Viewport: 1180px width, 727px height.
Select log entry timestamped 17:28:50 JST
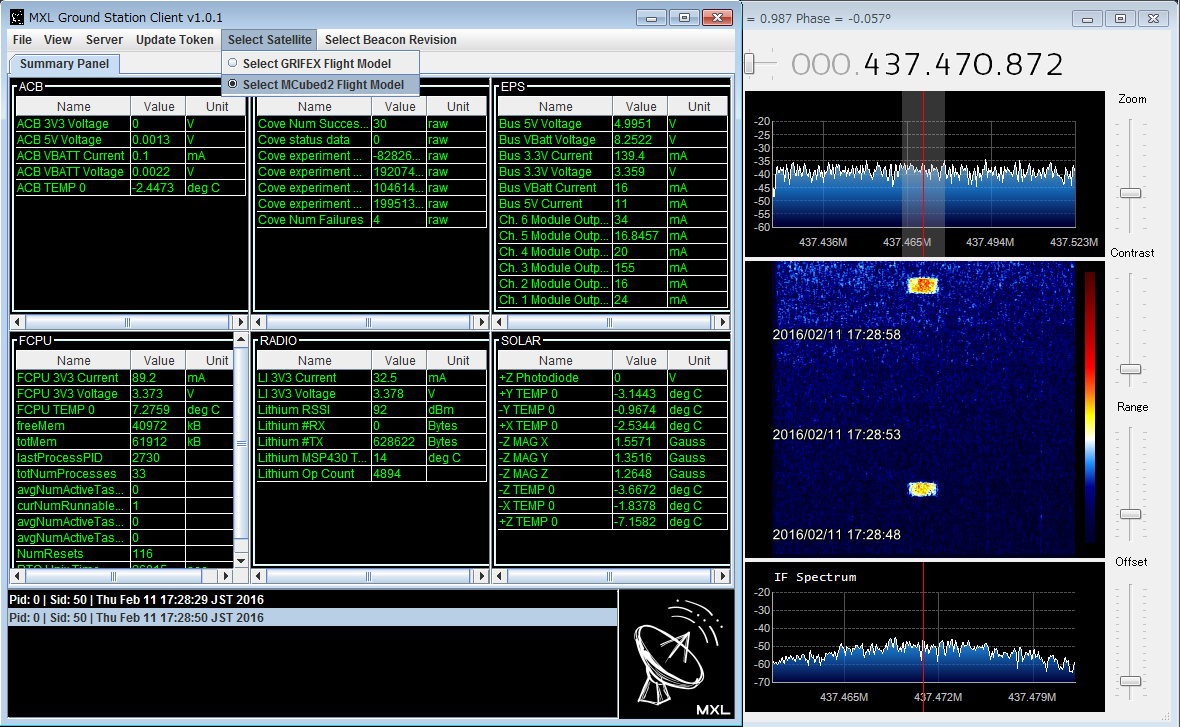point(313,618)
